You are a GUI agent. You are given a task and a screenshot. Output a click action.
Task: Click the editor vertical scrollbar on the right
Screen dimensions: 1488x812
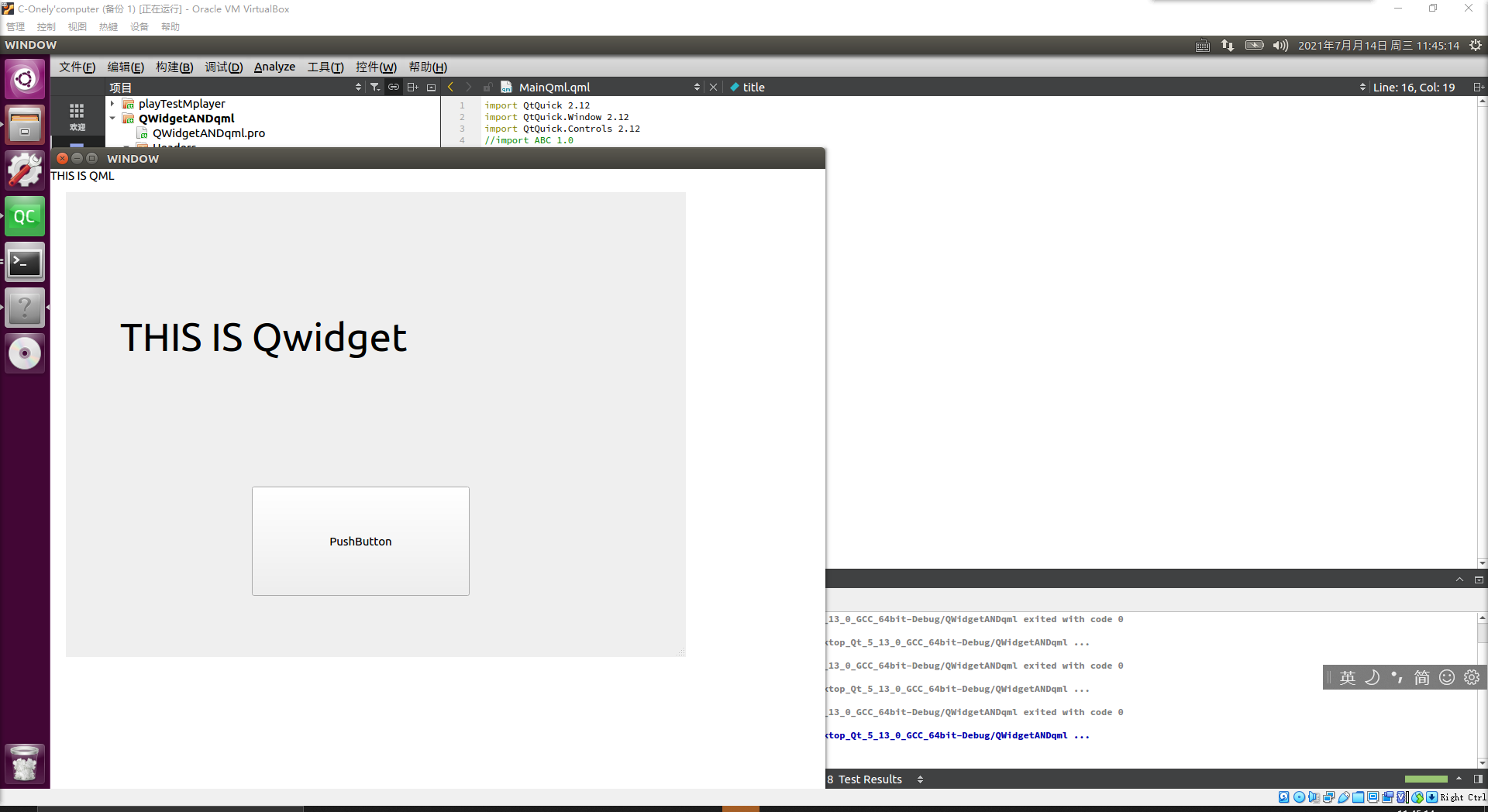(1481, 333)
